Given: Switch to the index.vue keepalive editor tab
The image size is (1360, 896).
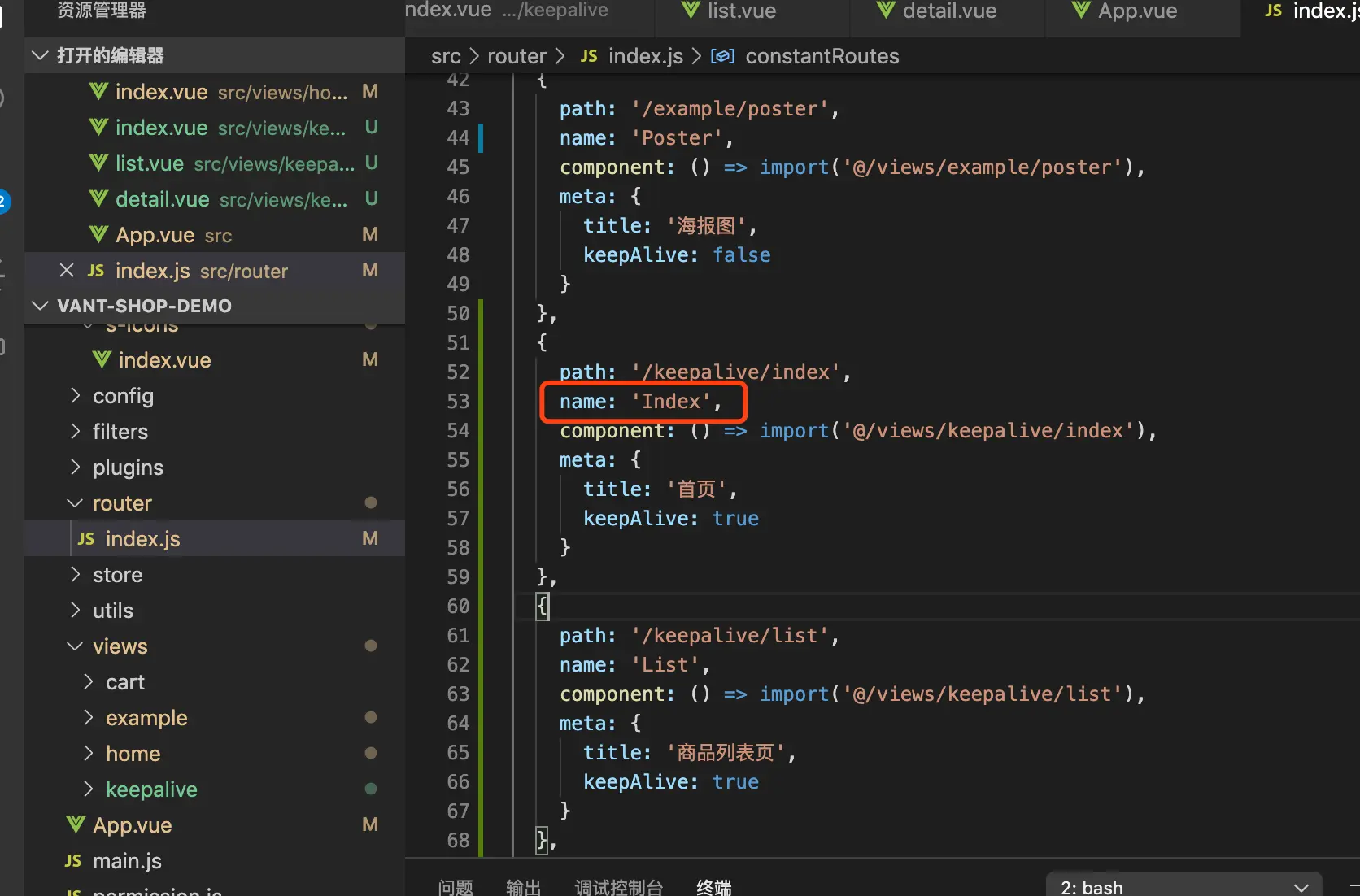Looking at the screenshot, I should point(530,16).
